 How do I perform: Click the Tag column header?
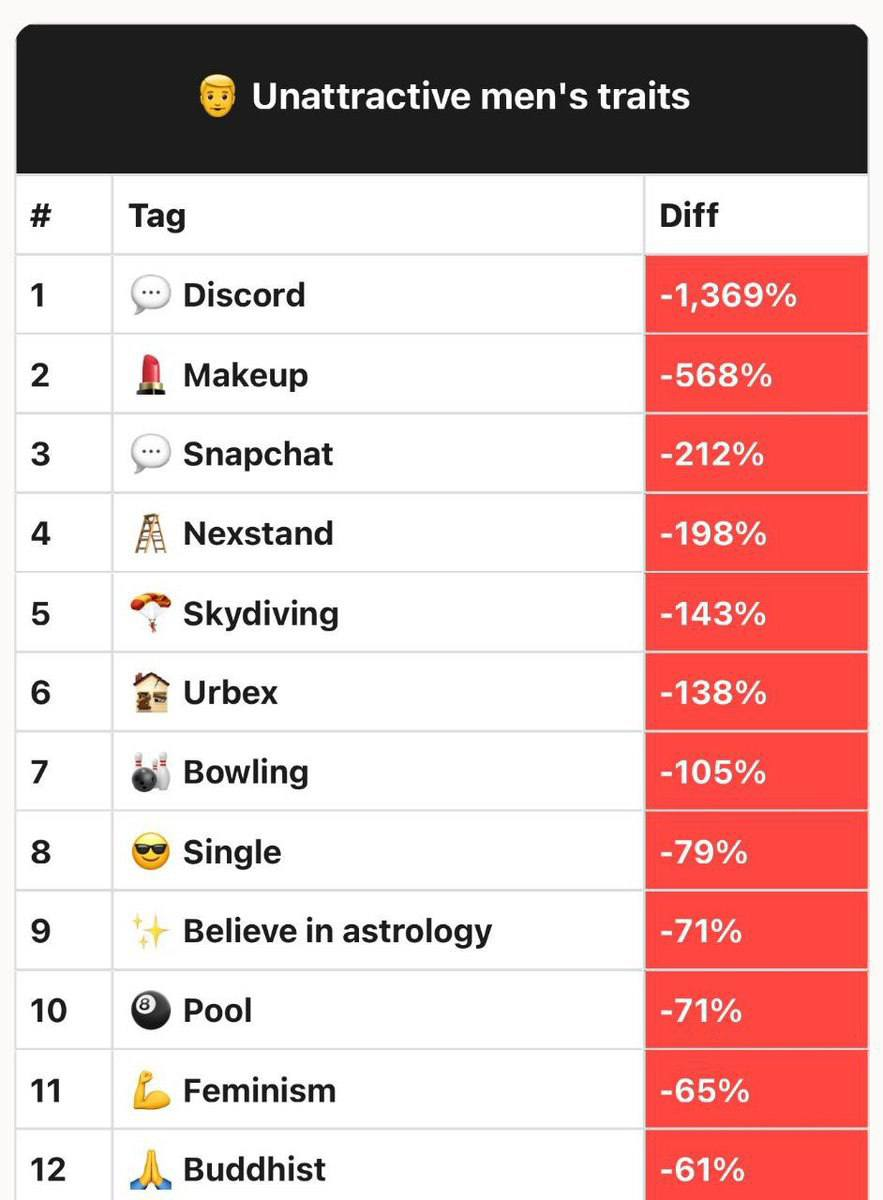(x=157, y=216)
